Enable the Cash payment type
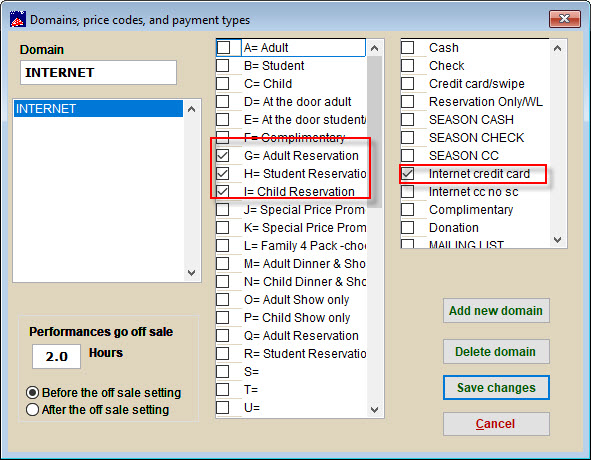Screen dimensions: 591x460 (x=407, y=48)
